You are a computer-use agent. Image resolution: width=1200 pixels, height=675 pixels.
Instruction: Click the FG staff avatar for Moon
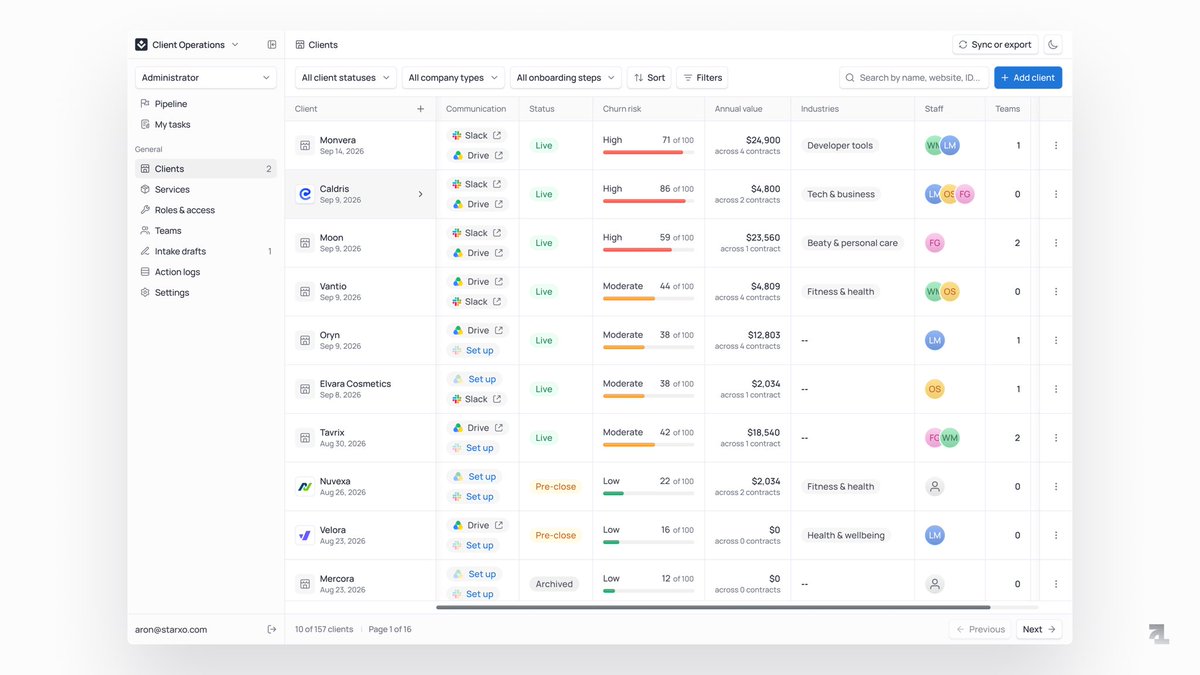click(x=934, y=243)
